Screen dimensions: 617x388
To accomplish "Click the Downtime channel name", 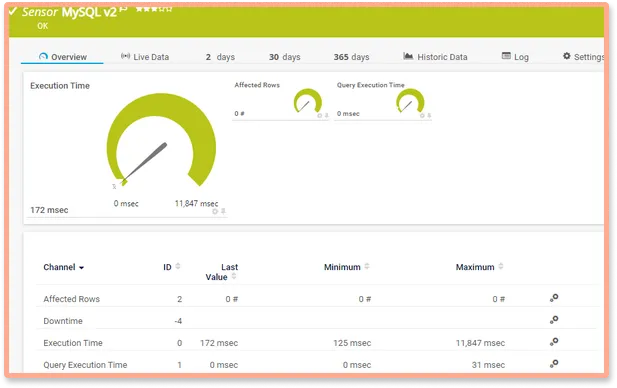I will pos(63,321).
